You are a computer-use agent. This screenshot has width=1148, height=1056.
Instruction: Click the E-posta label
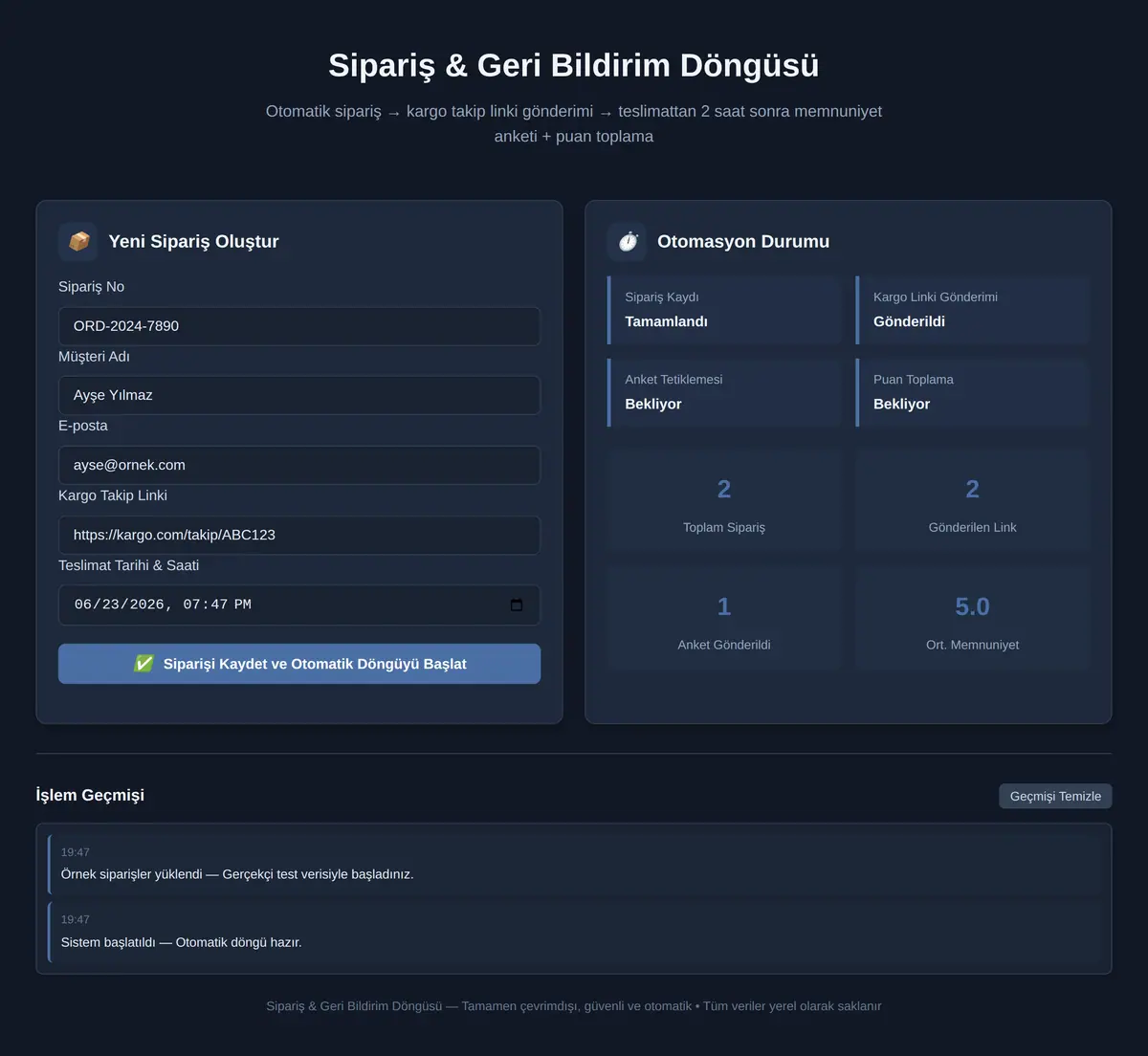pos(83,426)
